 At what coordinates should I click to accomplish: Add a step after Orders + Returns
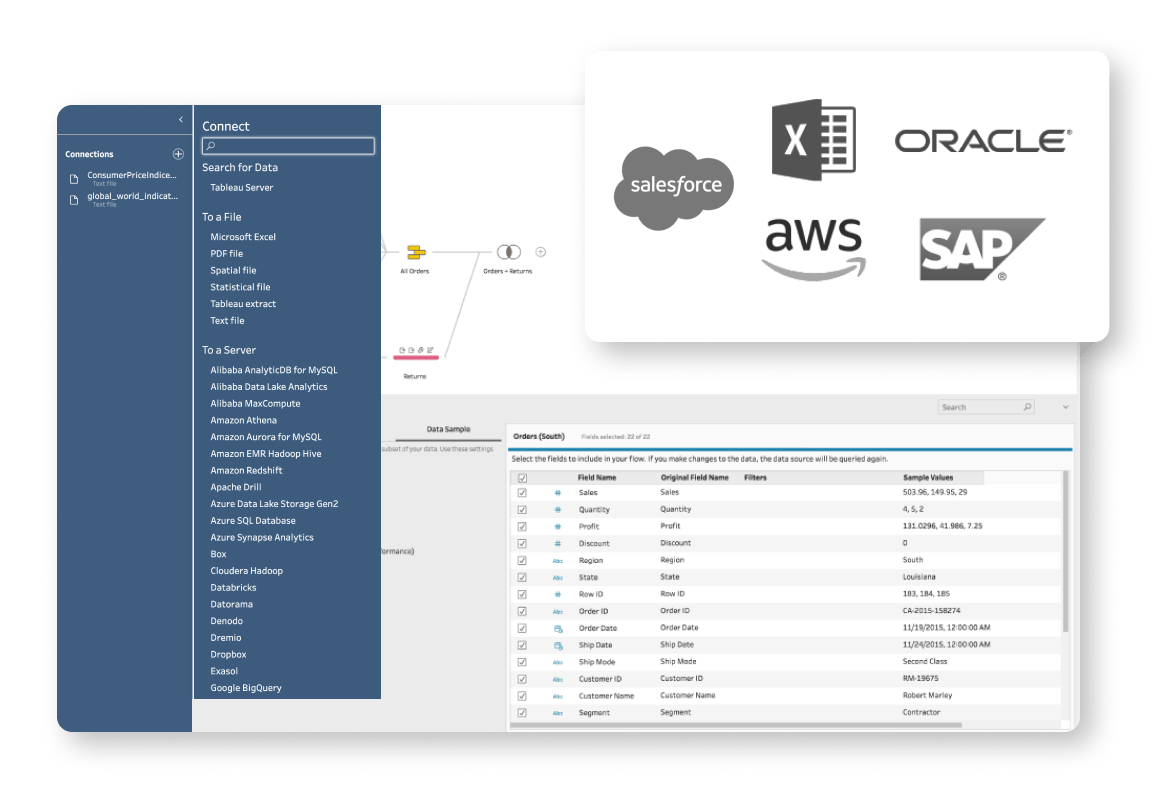[541, 252]
